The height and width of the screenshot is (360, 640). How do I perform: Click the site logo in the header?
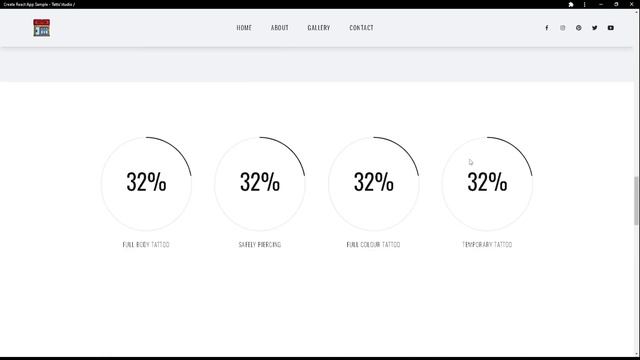41,28
